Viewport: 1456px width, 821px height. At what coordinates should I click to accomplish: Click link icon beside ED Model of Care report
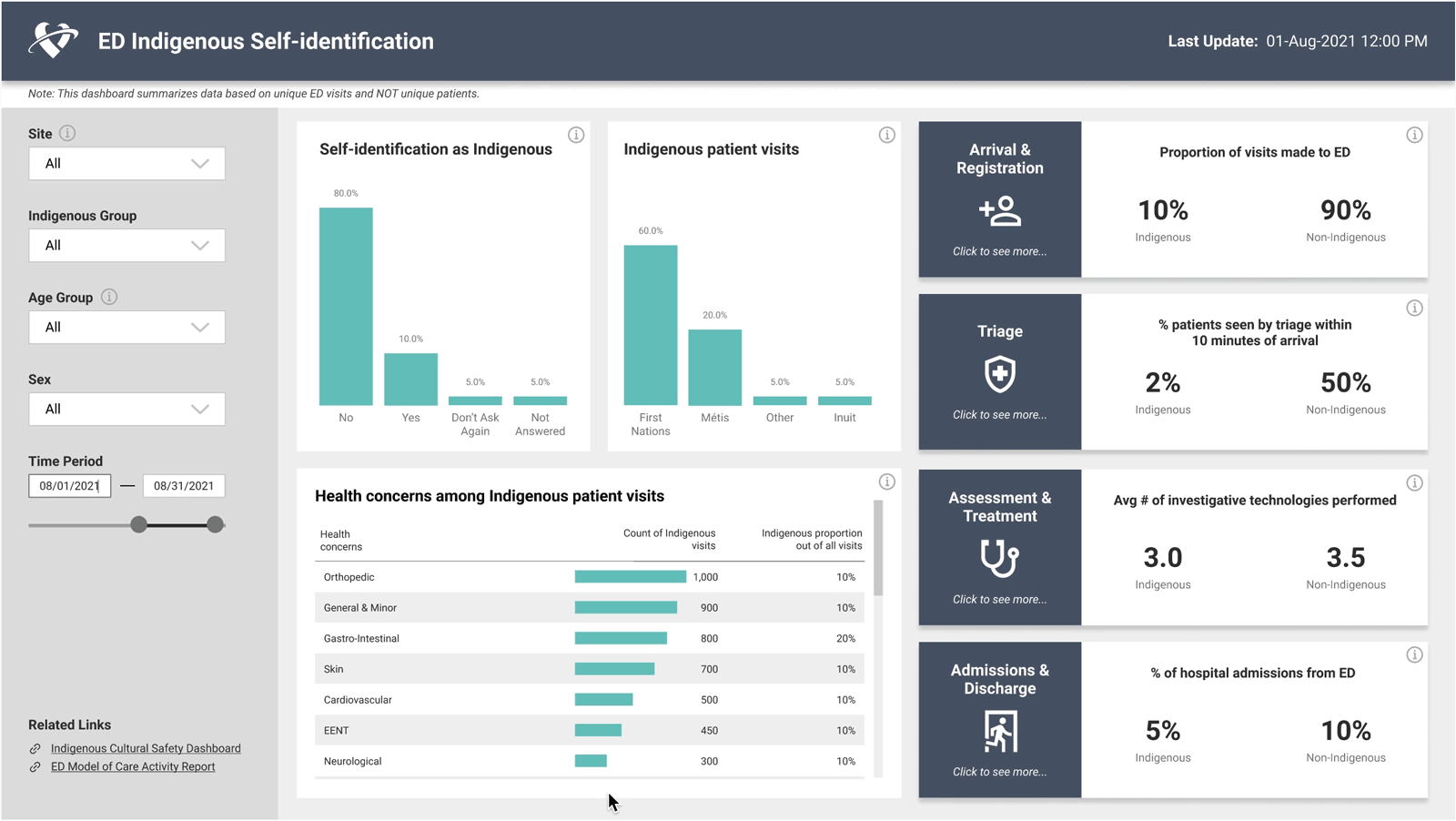click(x=35, y=766)
